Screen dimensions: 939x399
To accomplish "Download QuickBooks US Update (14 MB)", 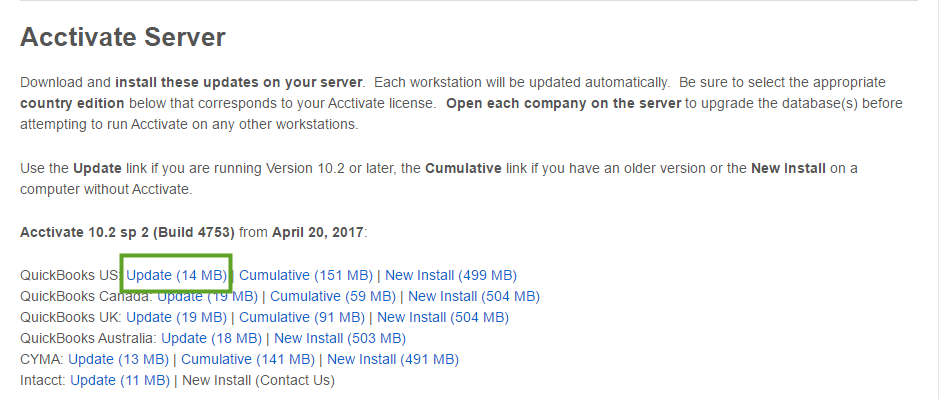I will 176,275.
